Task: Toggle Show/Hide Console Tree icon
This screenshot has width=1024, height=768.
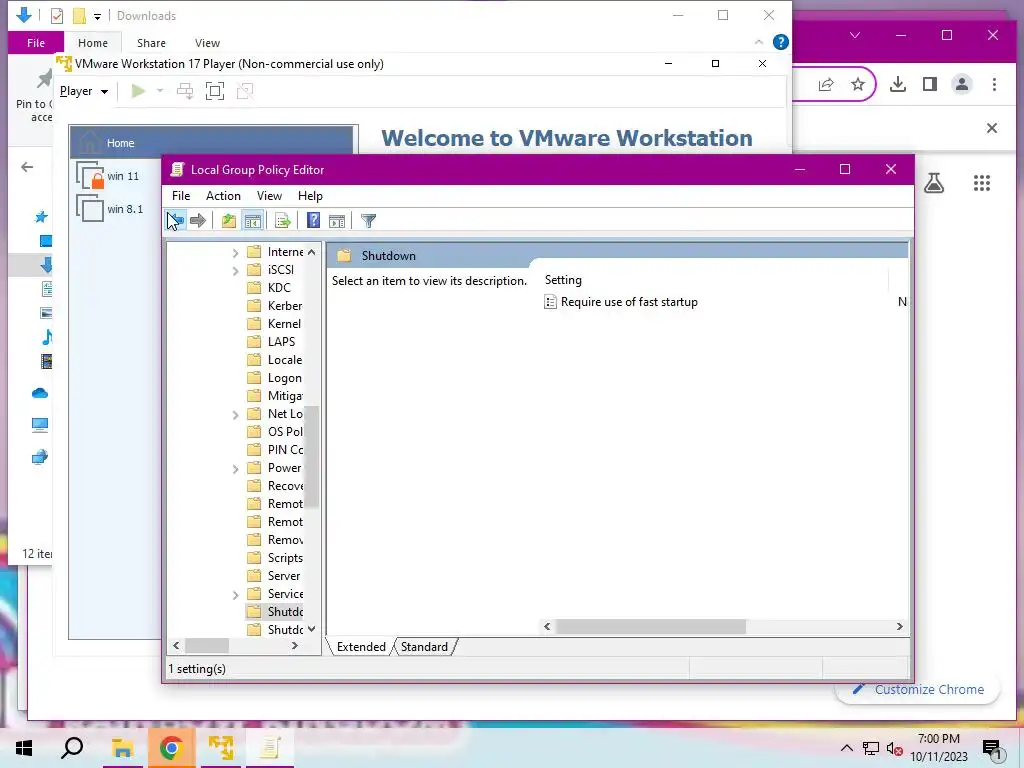Action: pyautogui.click(x=253, y=221)
